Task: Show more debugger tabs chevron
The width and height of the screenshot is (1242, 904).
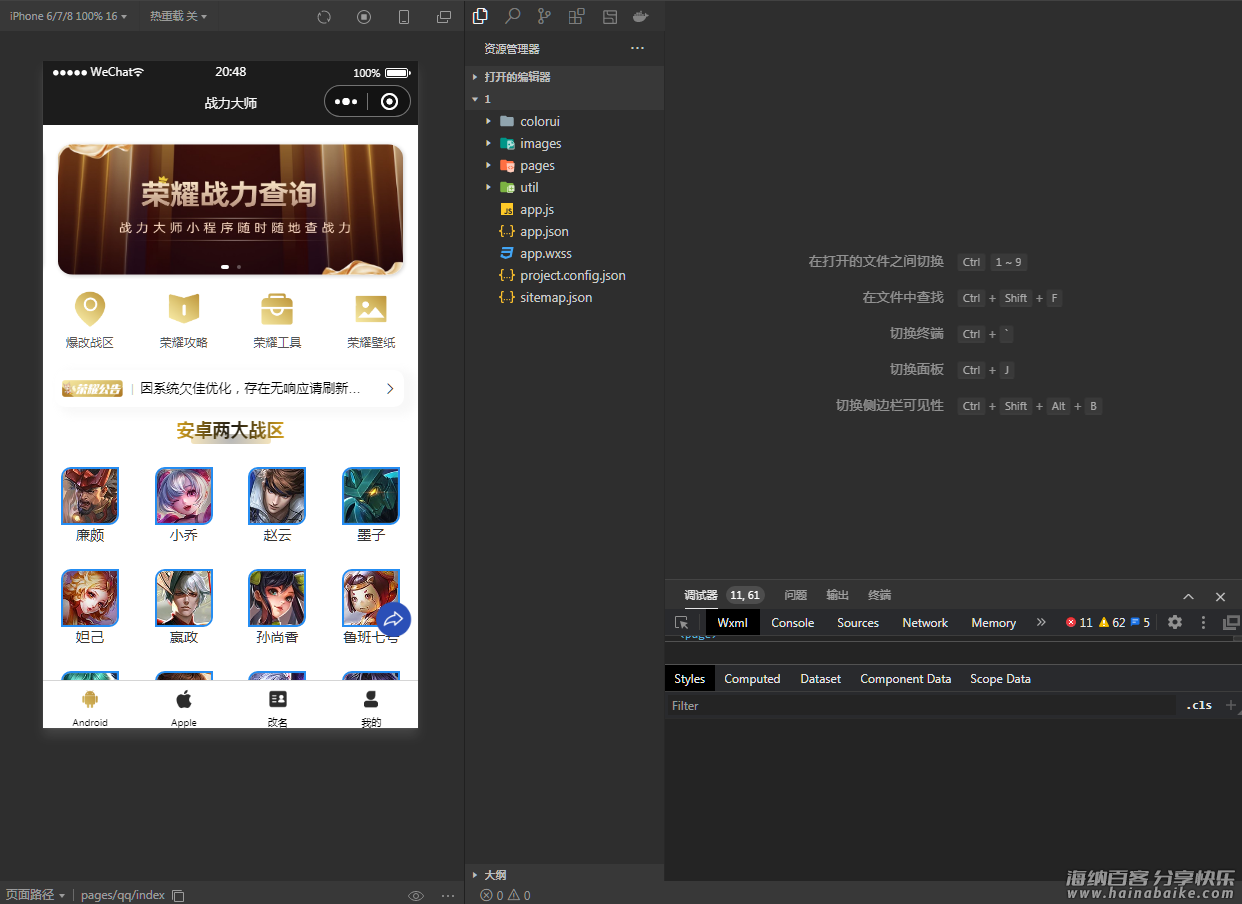Action: coord(1041,622)
